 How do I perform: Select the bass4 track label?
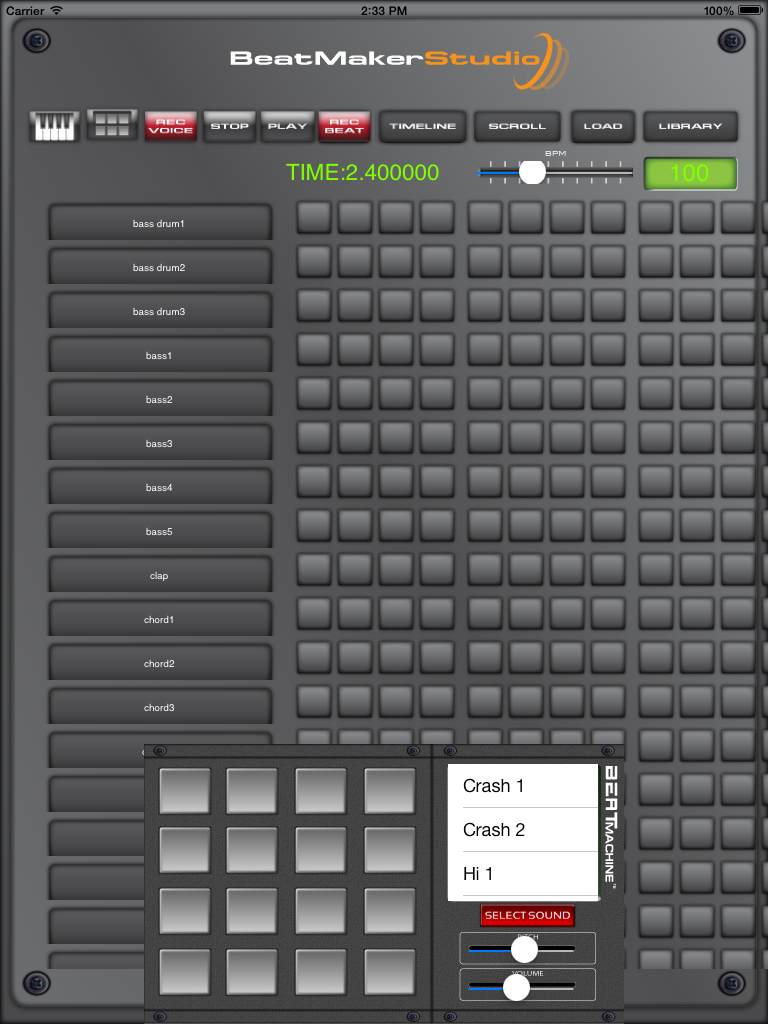159,487
